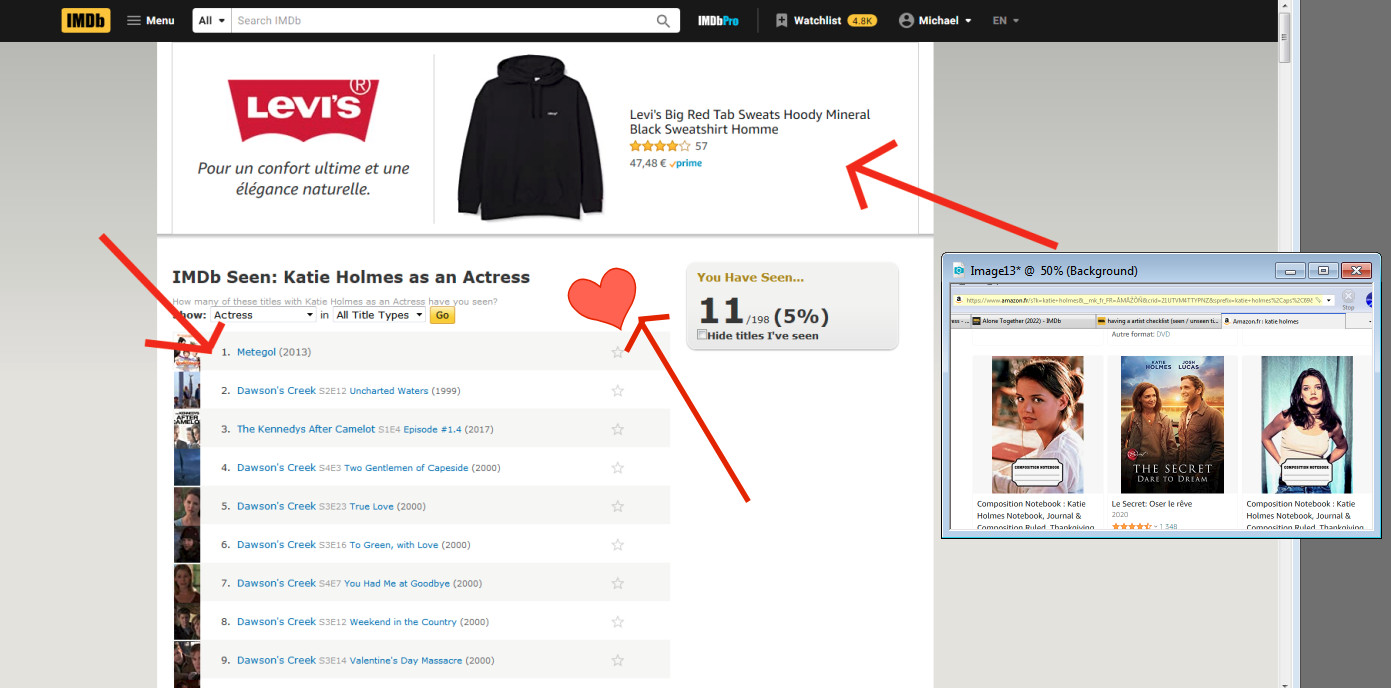Screen dimensions: 1391x688
Task: Click the 4.8K Watchlist count badge
Action: pos(861,20)
